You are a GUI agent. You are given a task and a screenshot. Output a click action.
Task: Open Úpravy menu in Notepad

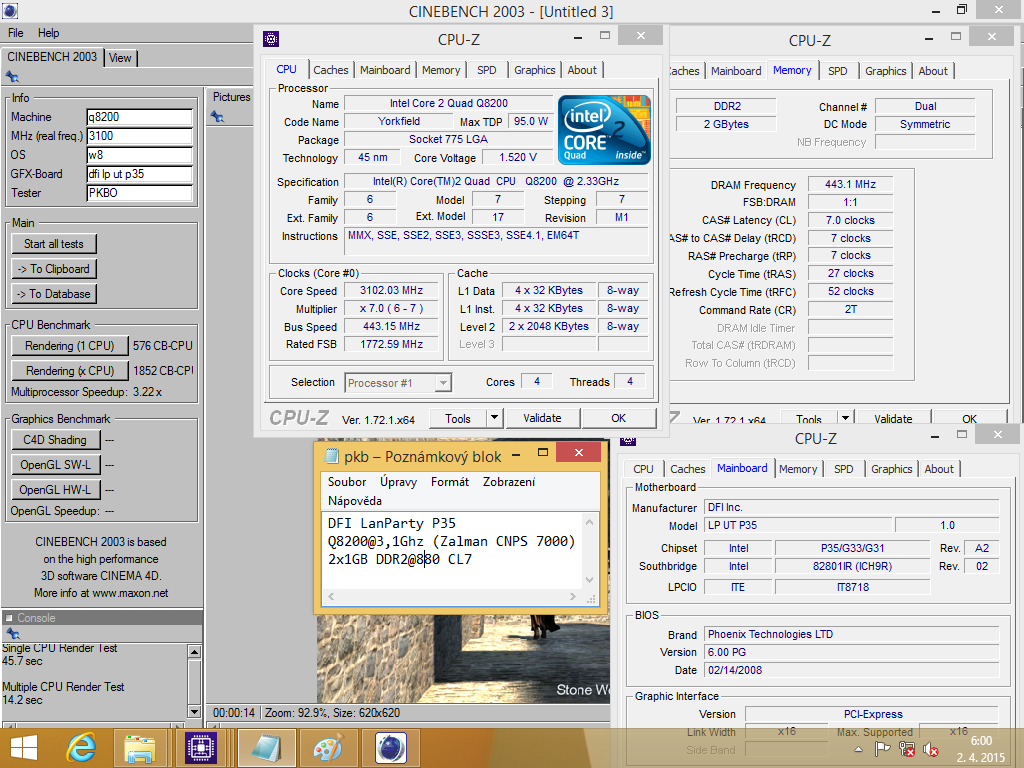[398, 482]
